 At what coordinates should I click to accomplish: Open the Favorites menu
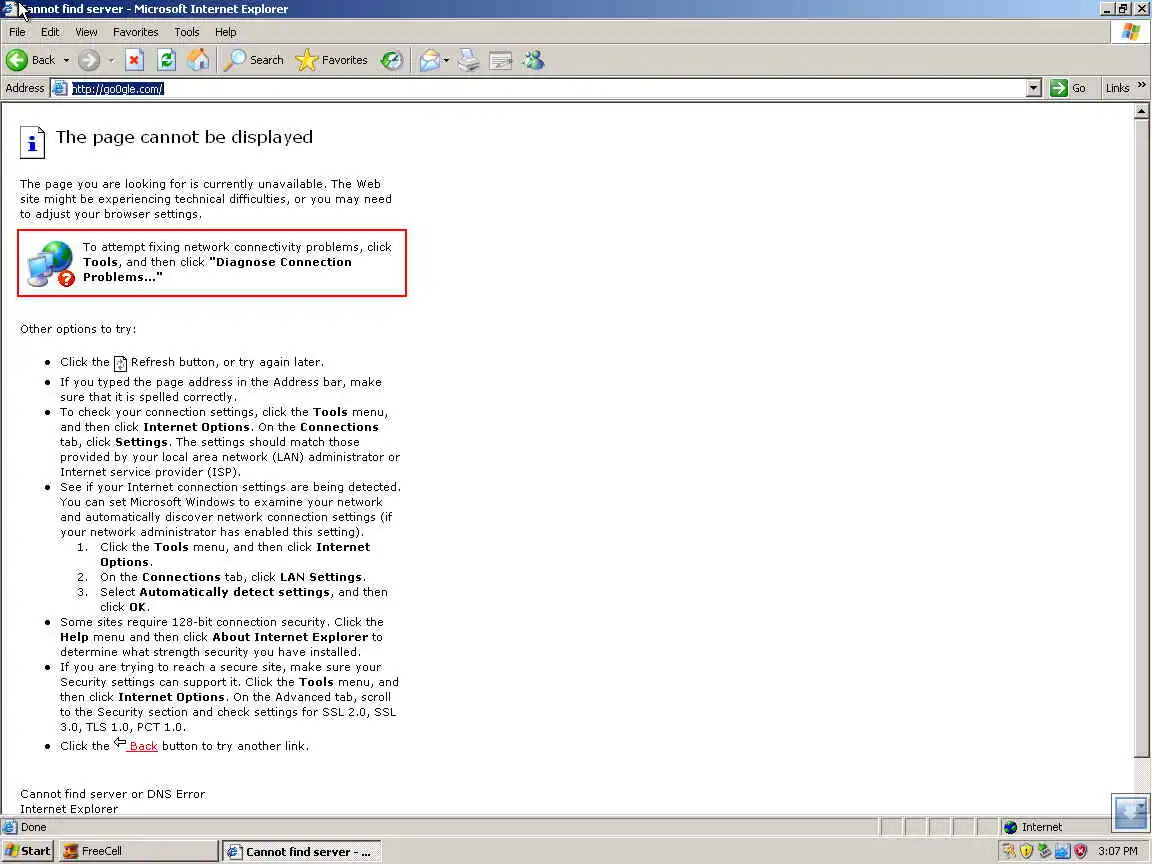(136, 32)
